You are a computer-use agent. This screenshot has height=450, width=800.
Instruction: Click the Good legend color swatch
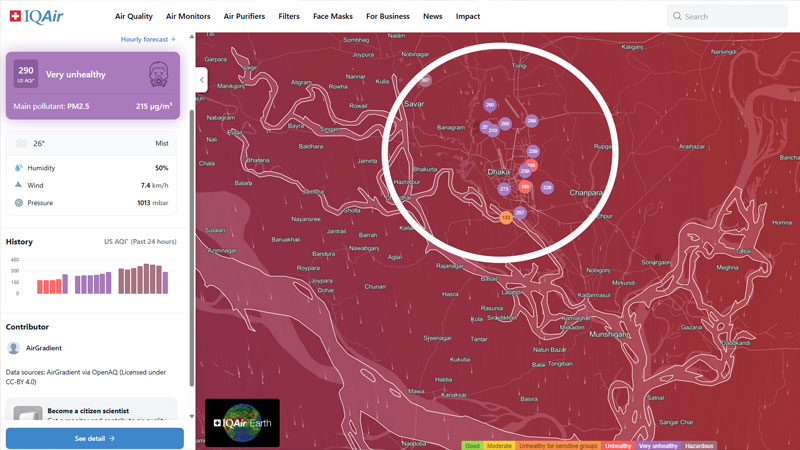click(472, 445)
